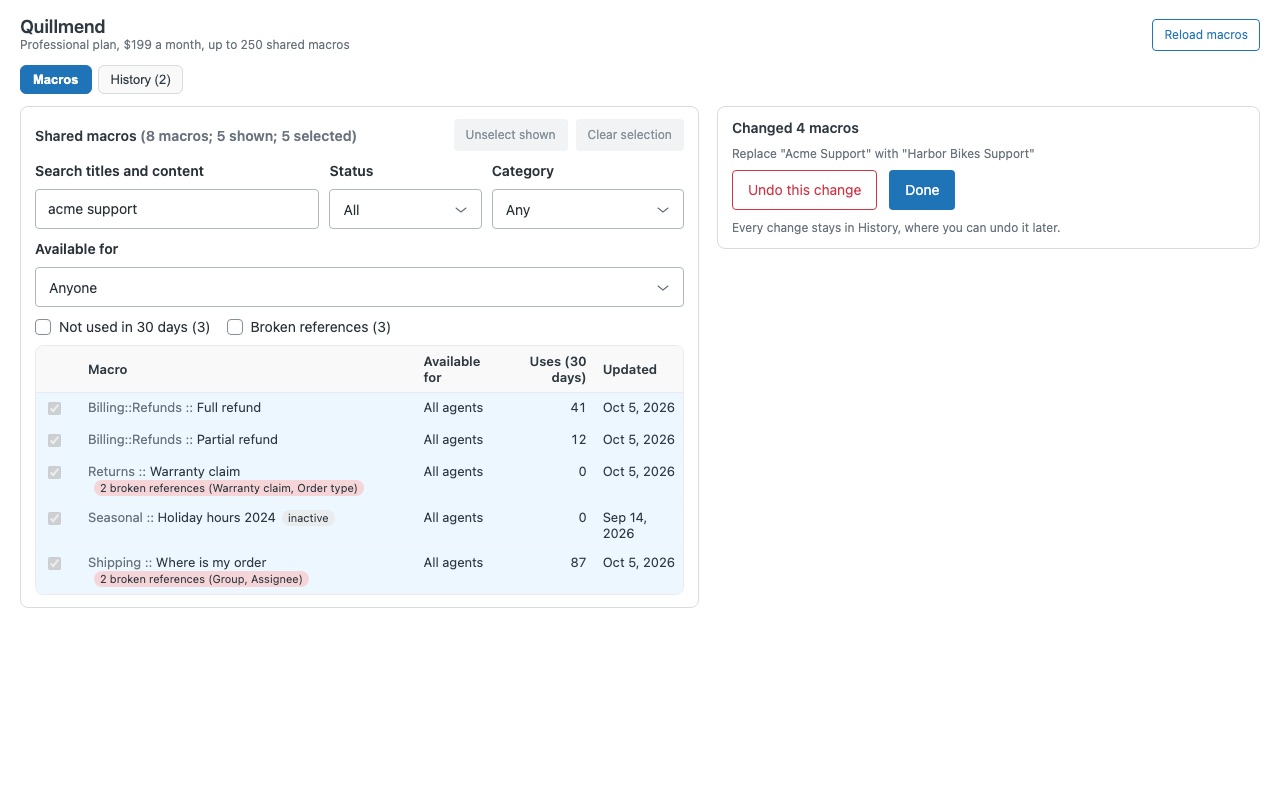Toggle the Full refund row checkbox

tap(54, 408)
